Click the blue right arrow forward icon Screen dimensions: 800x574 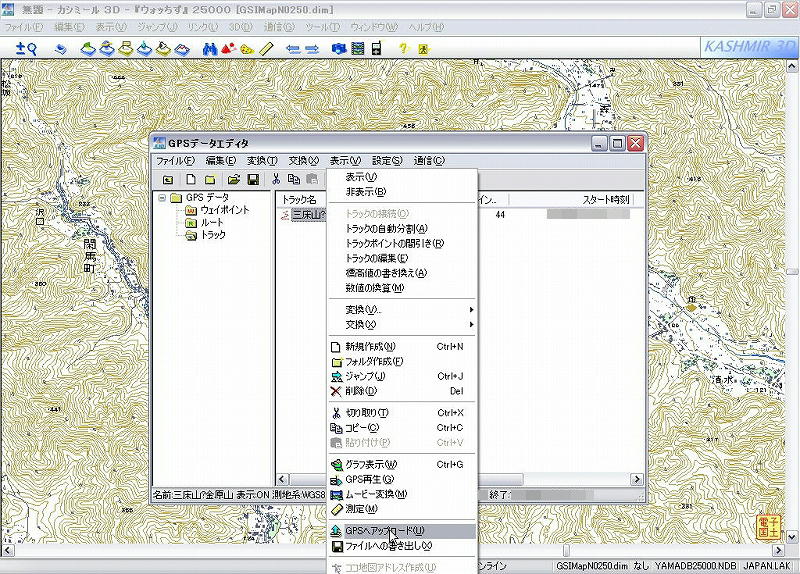click(x=312, y=49)
